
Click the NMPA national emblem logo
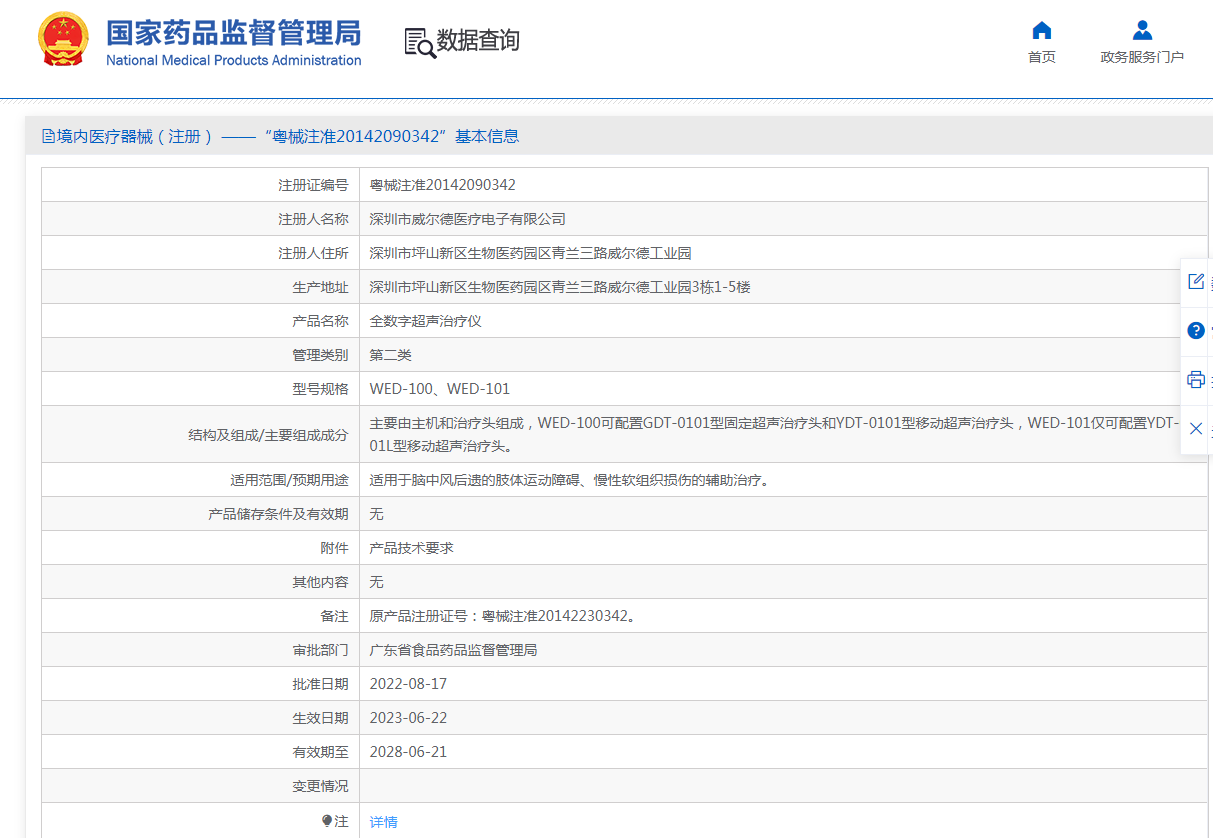[63, 39]
